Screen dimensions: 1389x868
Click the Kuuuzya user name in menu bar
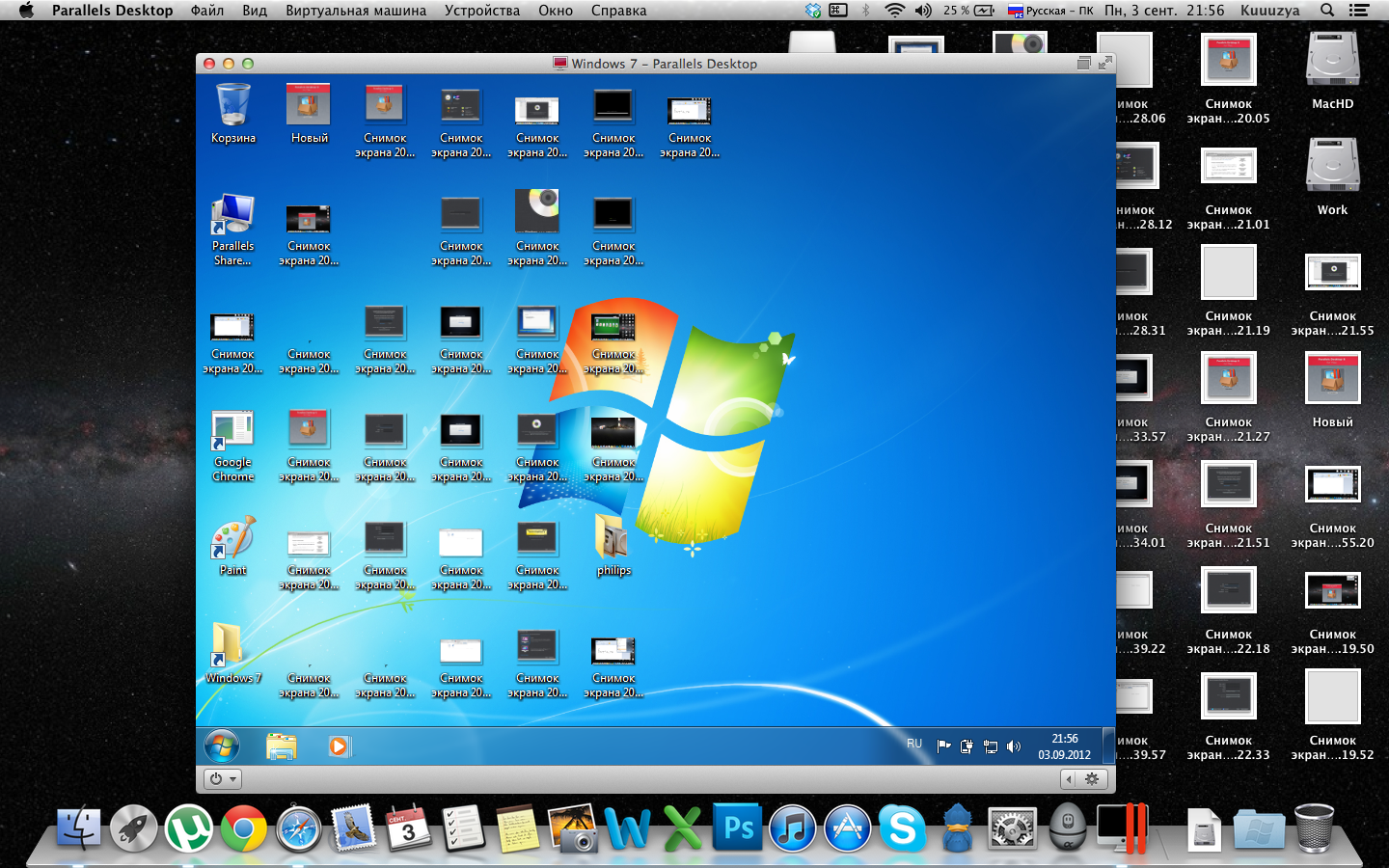tap(1269, 11)
